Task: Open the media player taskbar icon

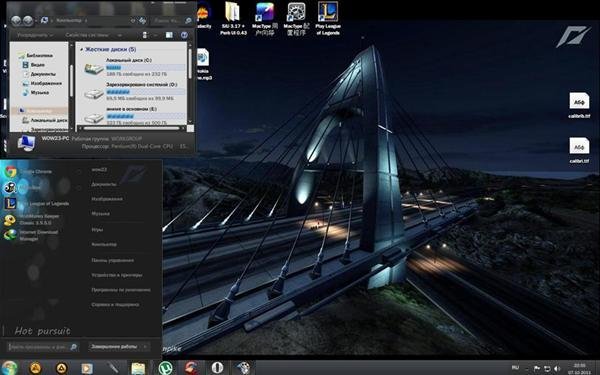Action: (87, 368)
